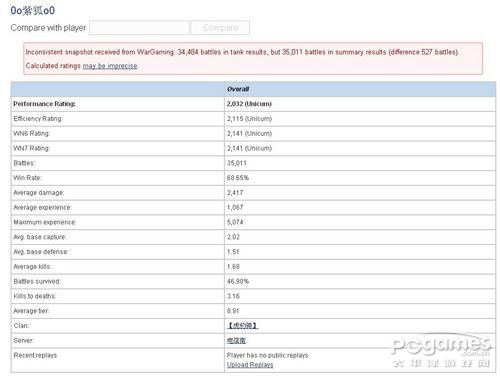Select the 1.68 average kills value
The height and width of the screenshot is (376, 500).
(x=233, y=267)
